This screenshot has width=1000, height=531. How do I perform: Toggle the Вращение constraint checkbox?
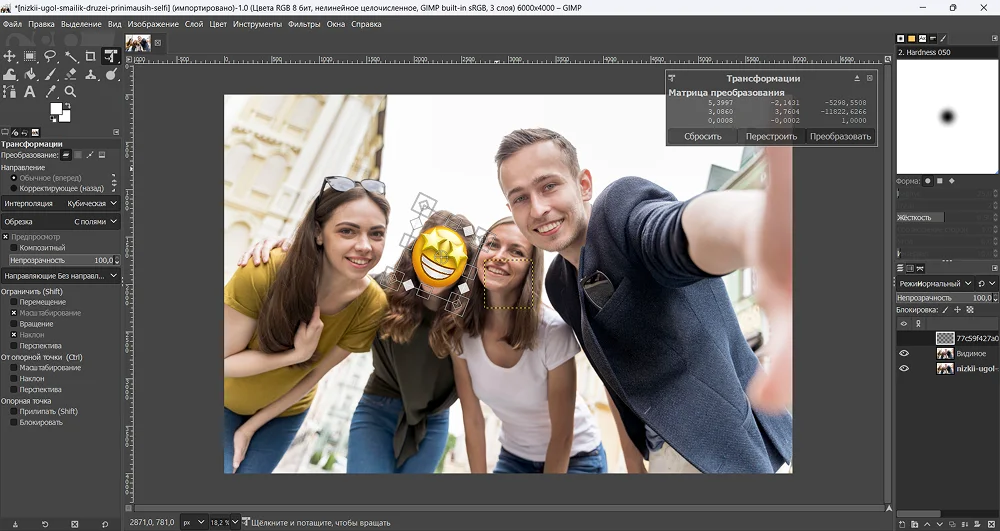14,324
